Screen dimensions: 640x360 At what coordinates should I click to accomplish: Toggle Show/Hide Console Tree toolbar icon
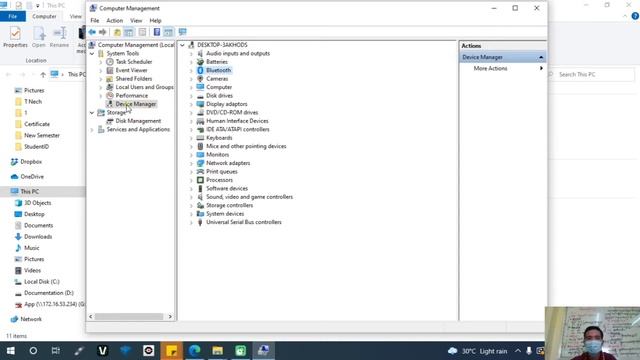pos(129,32)
